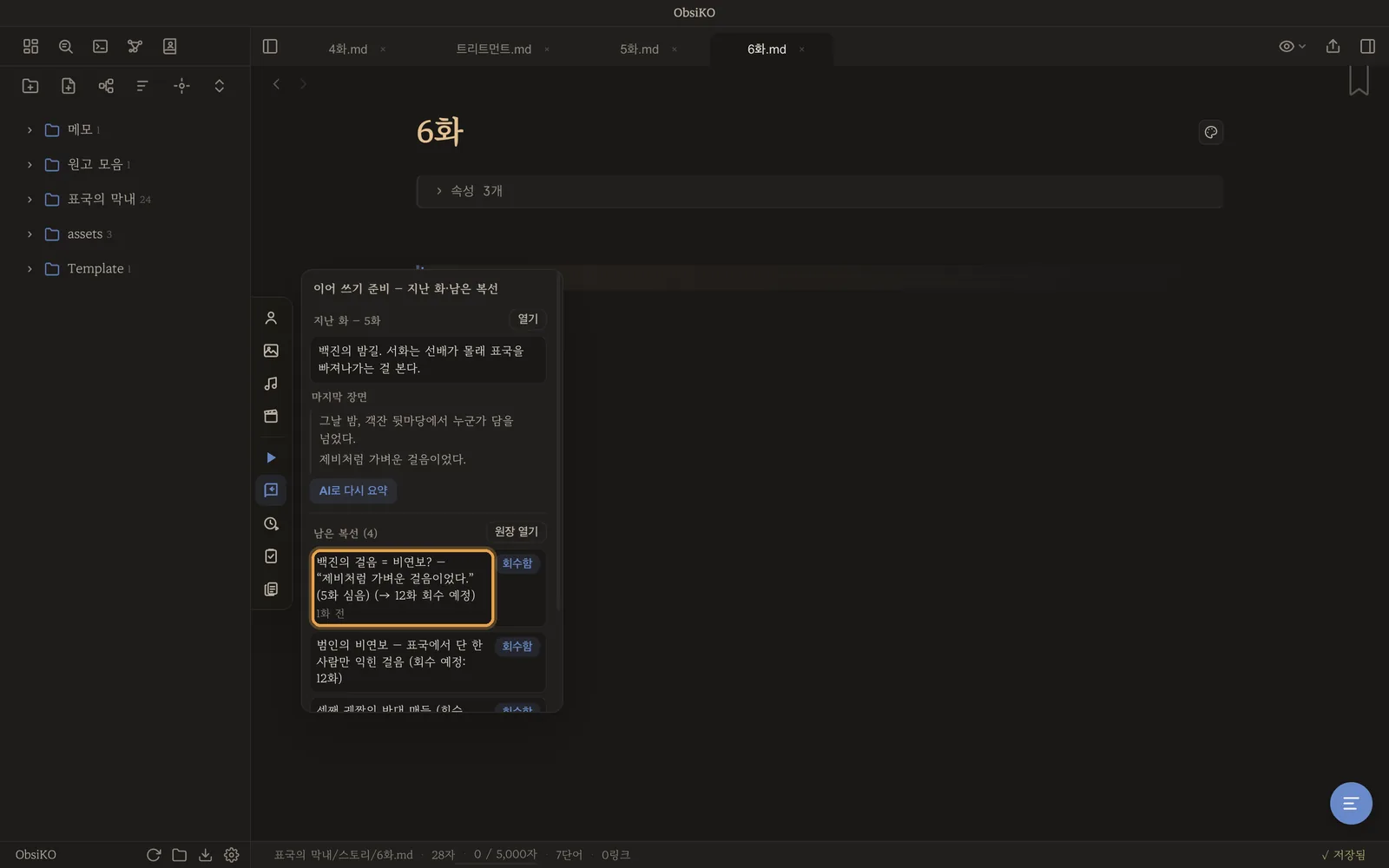Change the file sort order
Image resolution: width=1389 pixels, height=868 pixels.
click(x=142, y=85)
